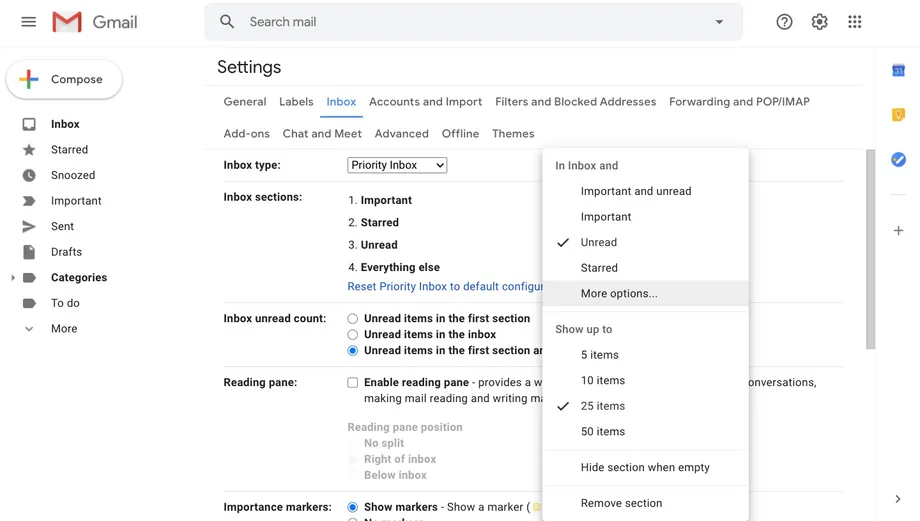The width and height of the screenshot is (920, 521).
Task: Click More options... in menu
Action: [645, 293]
